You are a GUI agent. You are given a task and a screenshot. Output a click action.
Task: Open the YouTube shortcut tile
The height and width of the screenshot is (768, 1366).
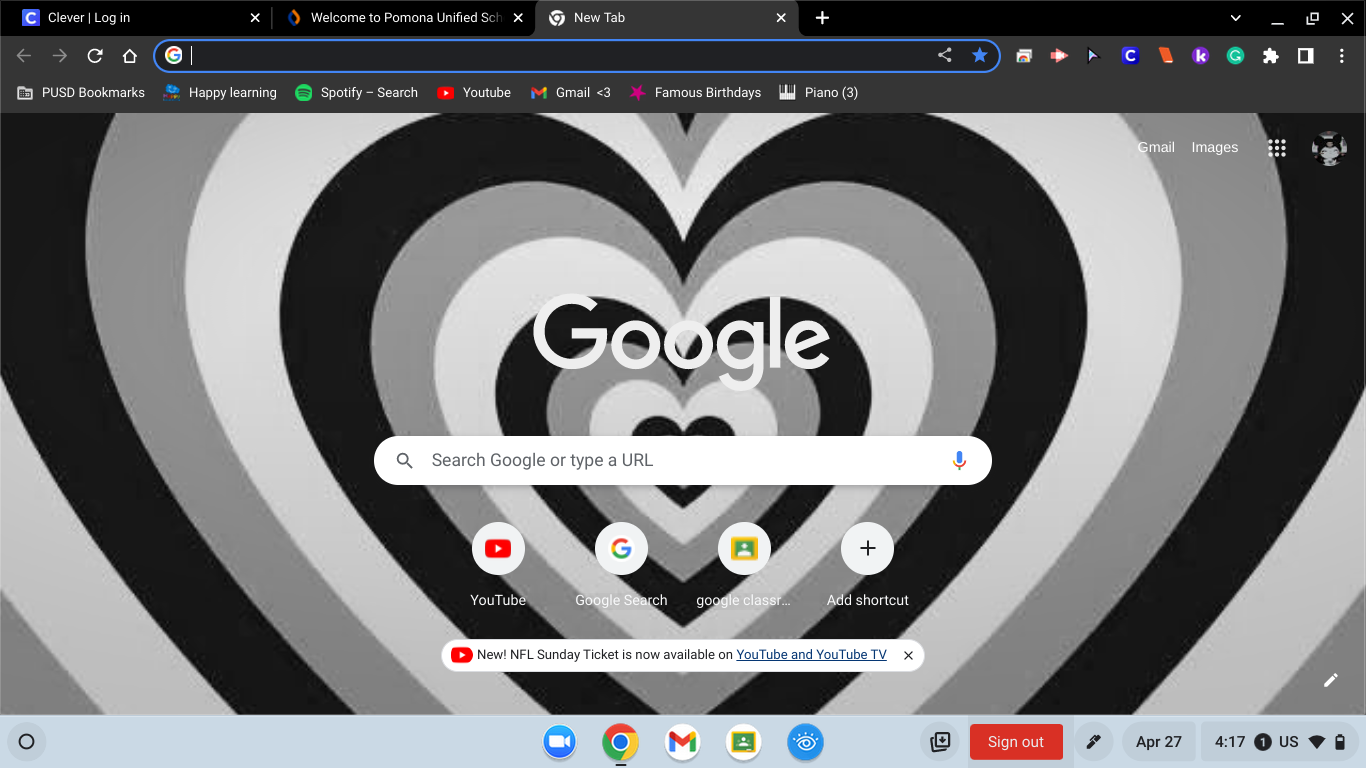pyautogui.click(x=498, y=565)
